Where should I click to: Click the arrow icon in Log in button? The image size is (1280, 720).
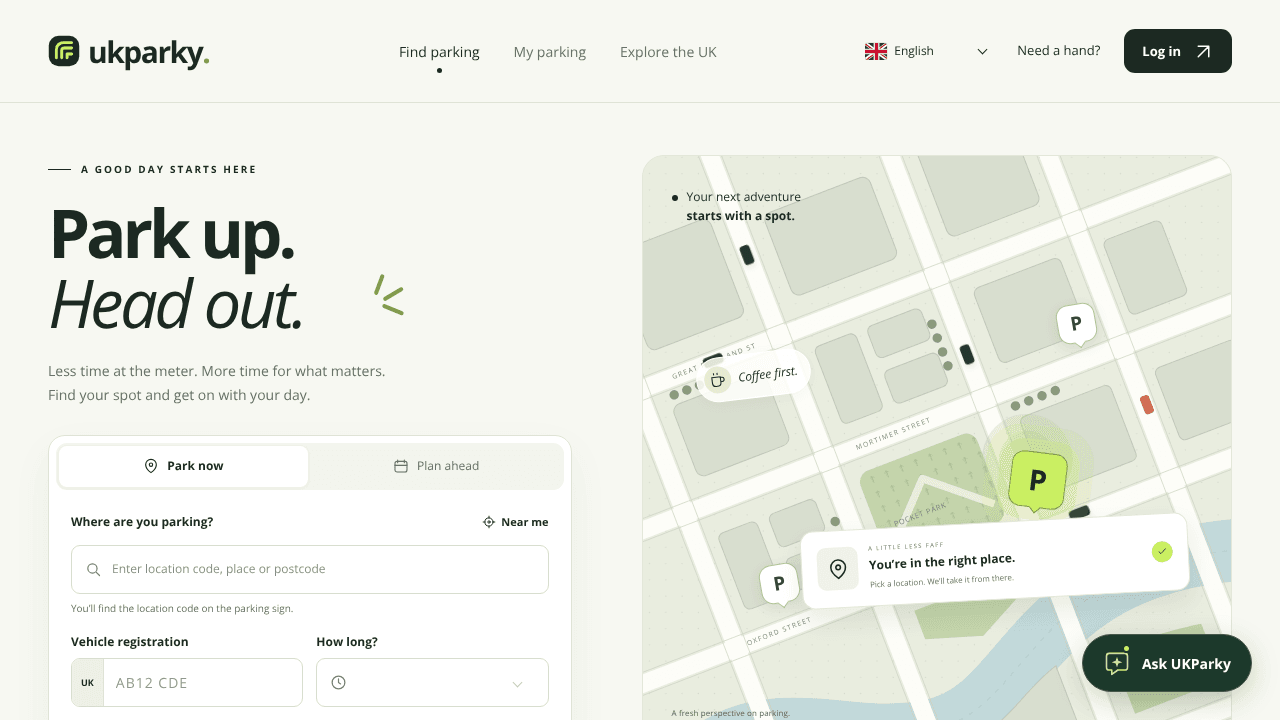1204,51
